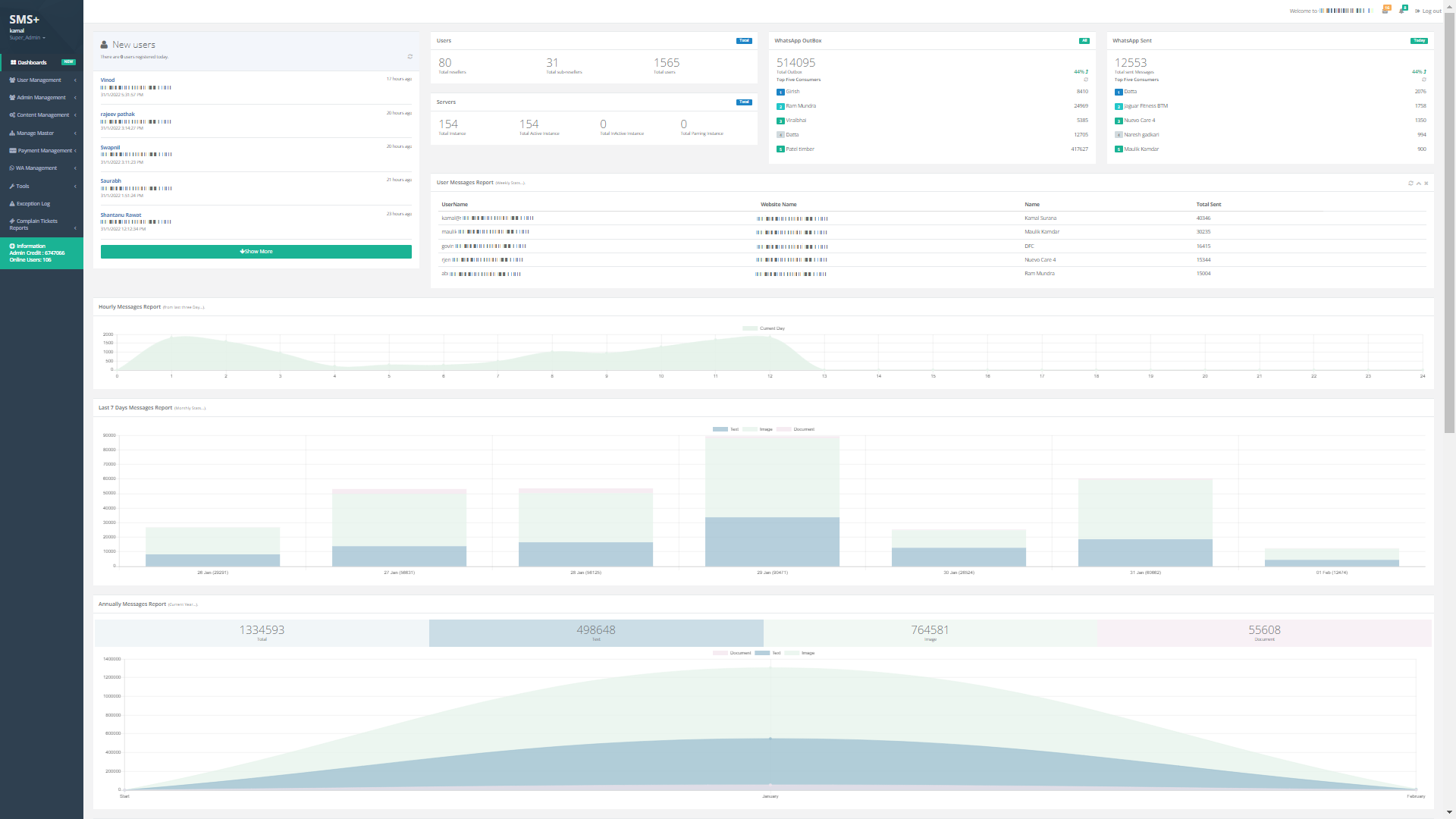The height and width of the screenshot is (819, 1456).
Task: Click rank 4 badge beside Naresh gadkari
Action: click(1119, 136)
